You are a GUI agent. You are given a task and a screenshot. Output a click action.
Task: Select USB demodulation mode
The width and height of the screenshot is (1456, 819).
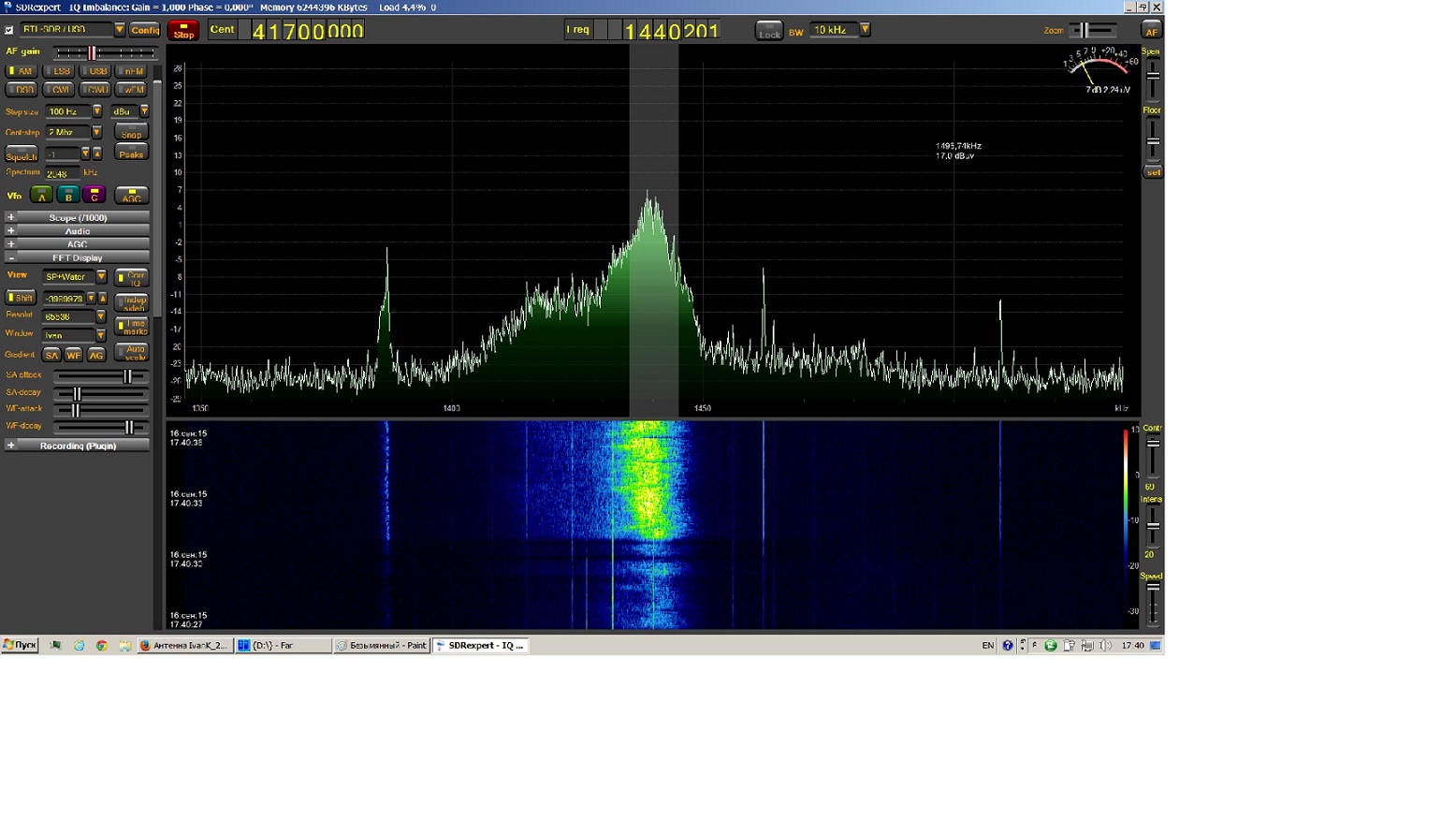95,71
